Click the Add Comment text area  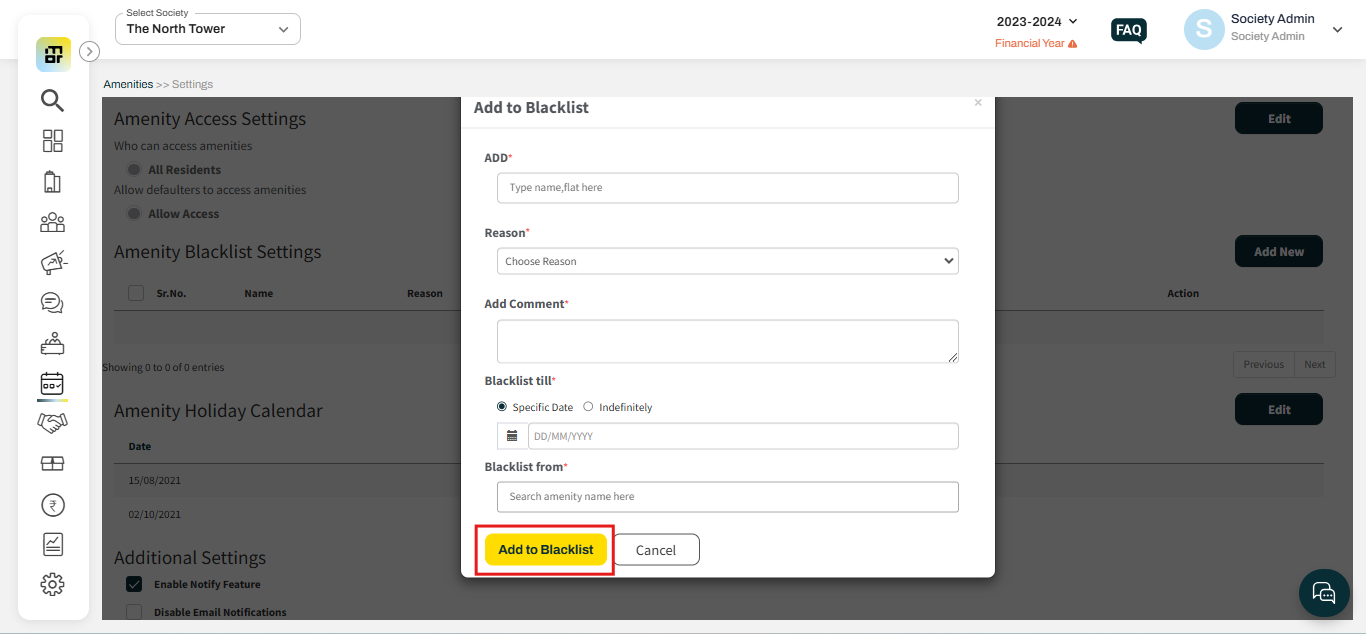(727, 341)
